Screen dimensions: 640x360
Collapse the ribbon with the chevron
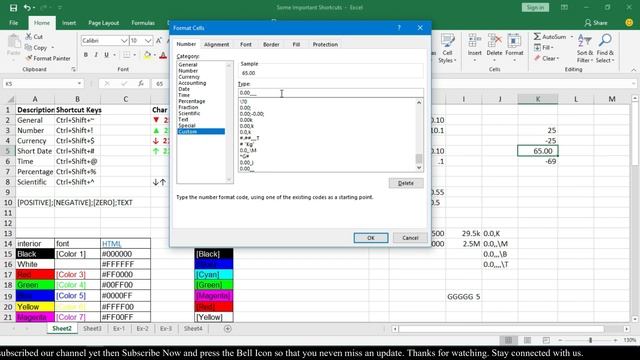coord(633,70)
